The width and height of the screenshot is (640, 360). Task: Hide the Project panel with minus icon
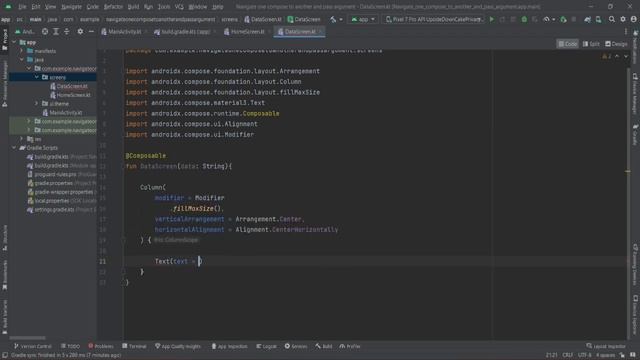(x=91, y=31)
